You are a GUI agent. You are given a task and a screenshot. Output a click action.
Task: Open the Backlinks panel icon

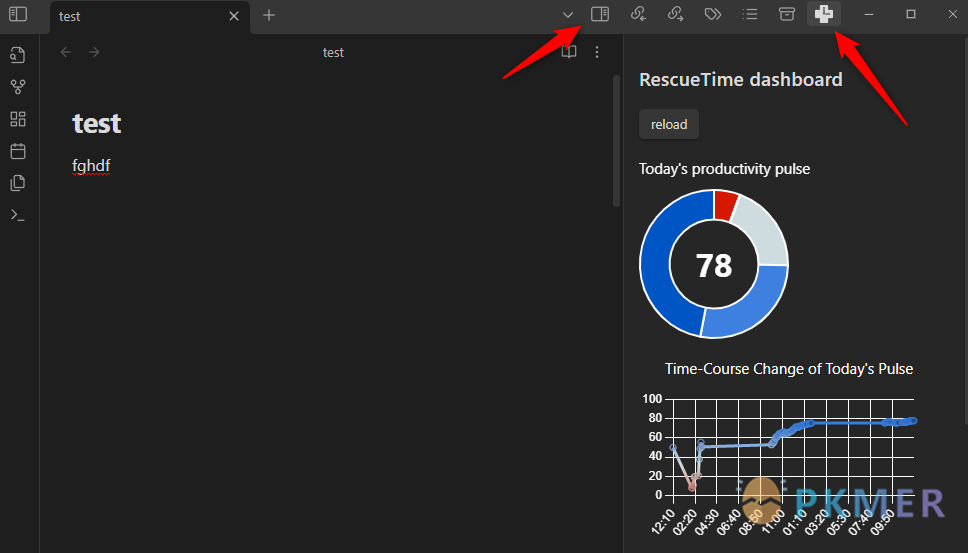[638, 14]
